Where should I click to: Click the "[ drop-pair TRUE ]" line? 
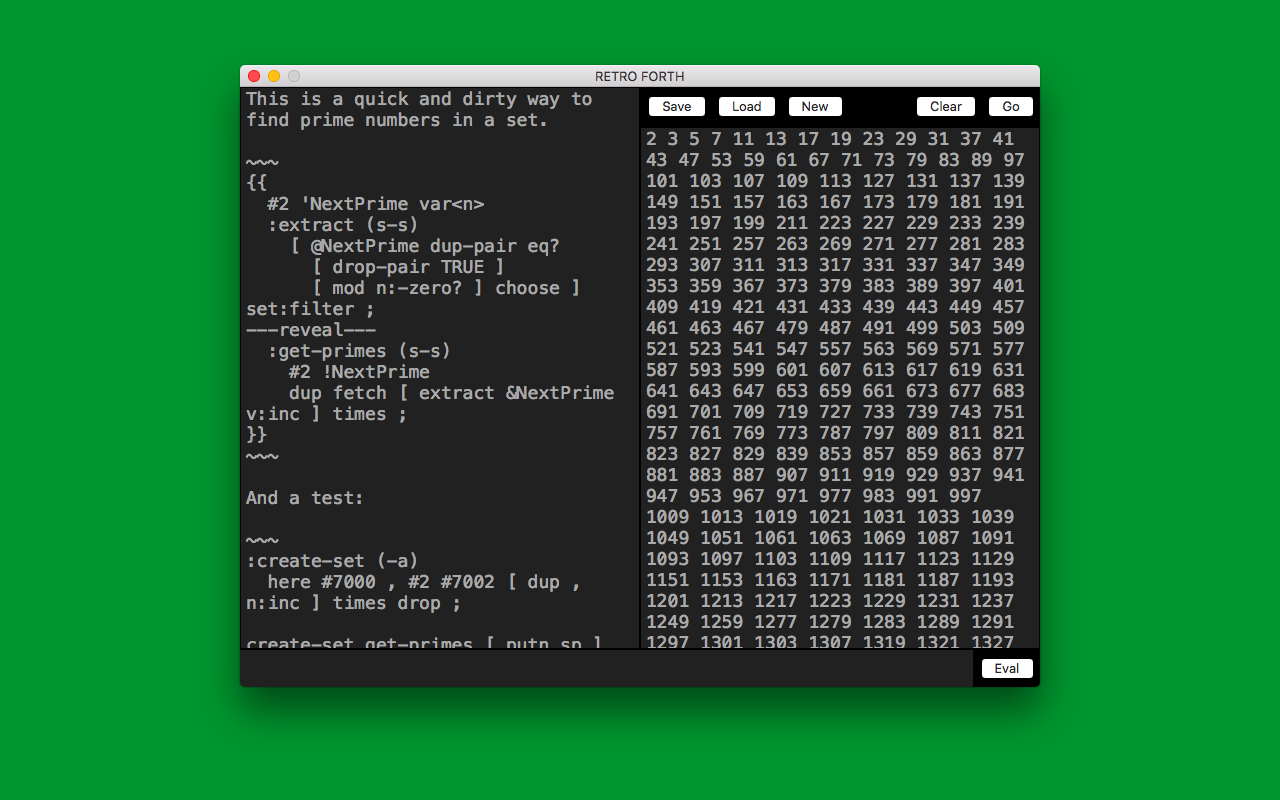408,267
